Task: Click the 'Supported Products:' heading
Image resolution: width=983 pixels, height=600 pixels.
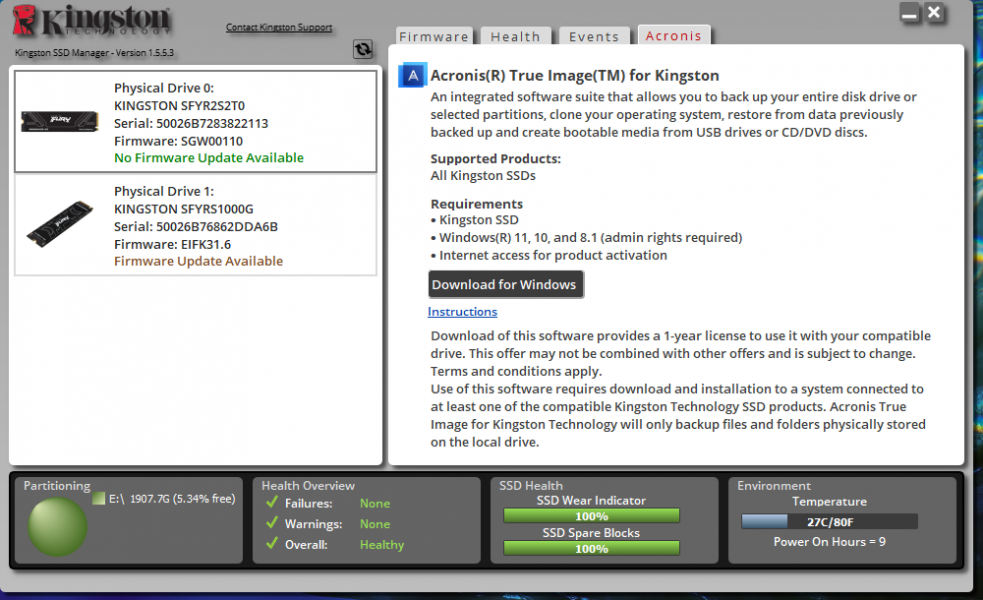Action: (495, 159)
